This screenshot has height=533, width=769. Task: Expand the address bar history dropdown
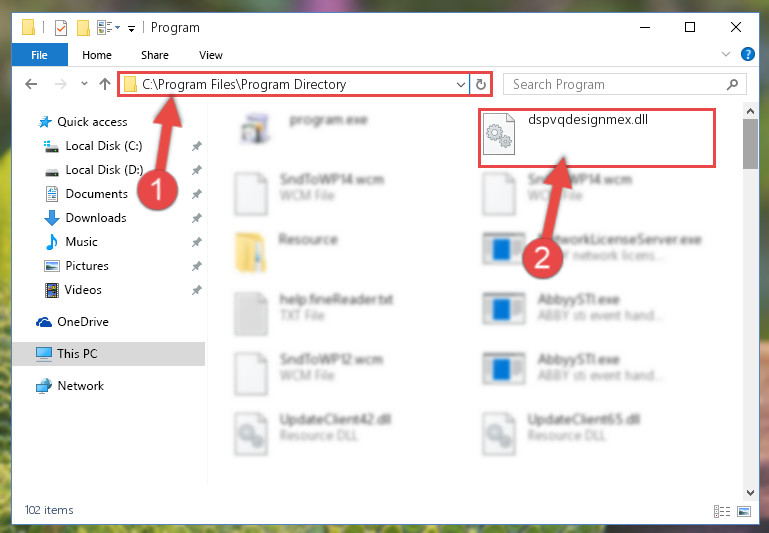[461, 84]
